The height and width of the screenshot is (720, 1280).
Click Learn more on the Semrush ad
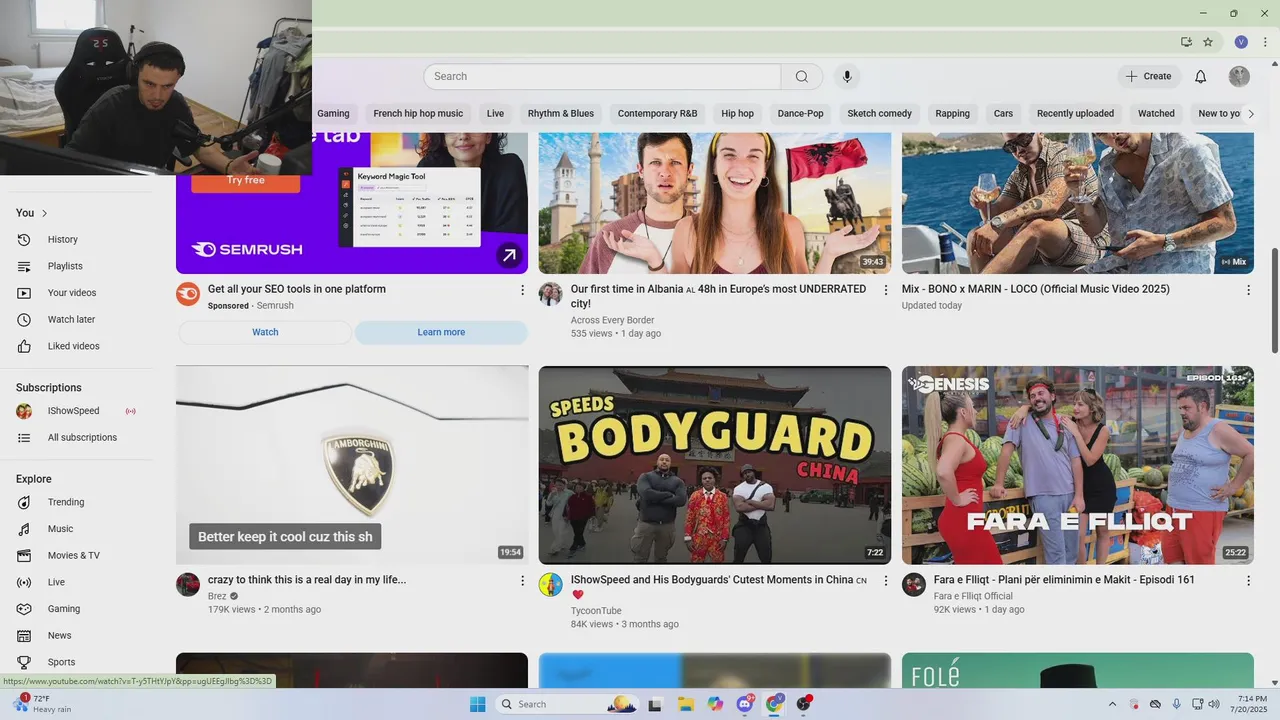[x=441, y=332]
